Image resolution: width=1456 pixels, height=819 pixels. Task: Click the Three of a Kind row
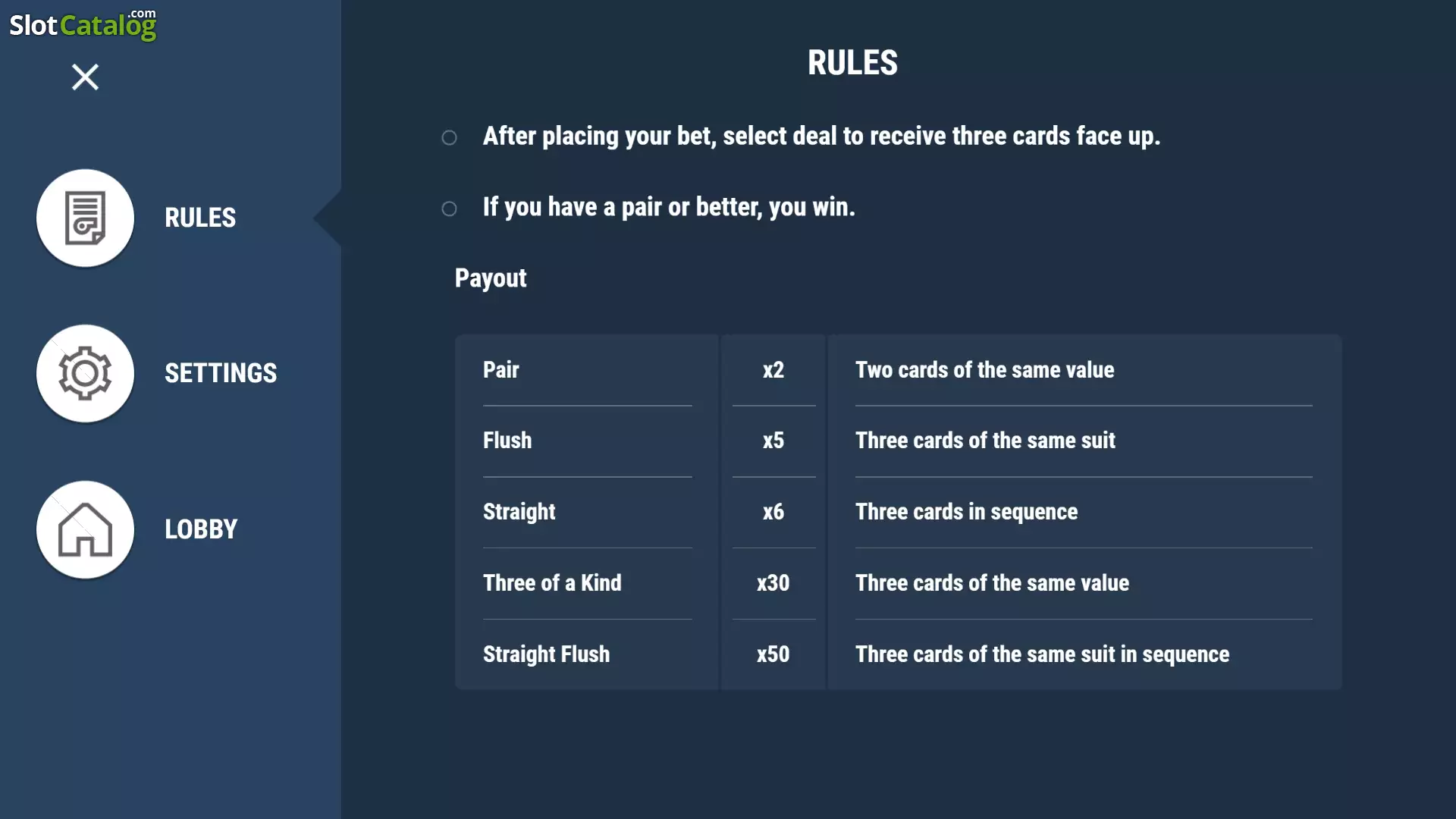(x=898, y=583)
